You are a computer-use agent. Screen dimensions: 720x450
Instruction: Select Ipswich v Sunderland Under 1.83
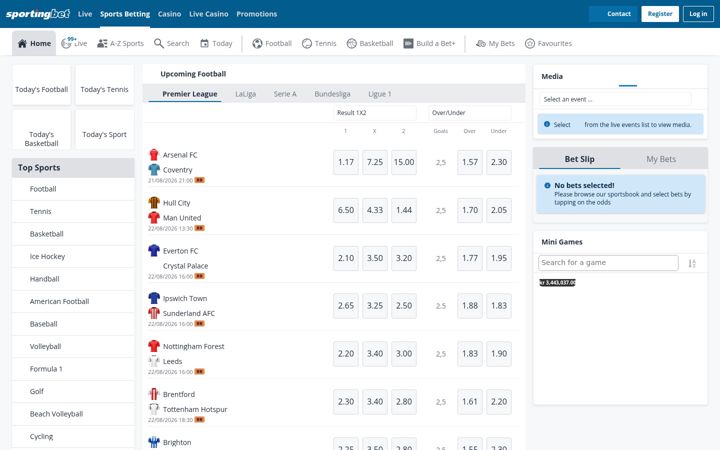[x=499, y=306]
